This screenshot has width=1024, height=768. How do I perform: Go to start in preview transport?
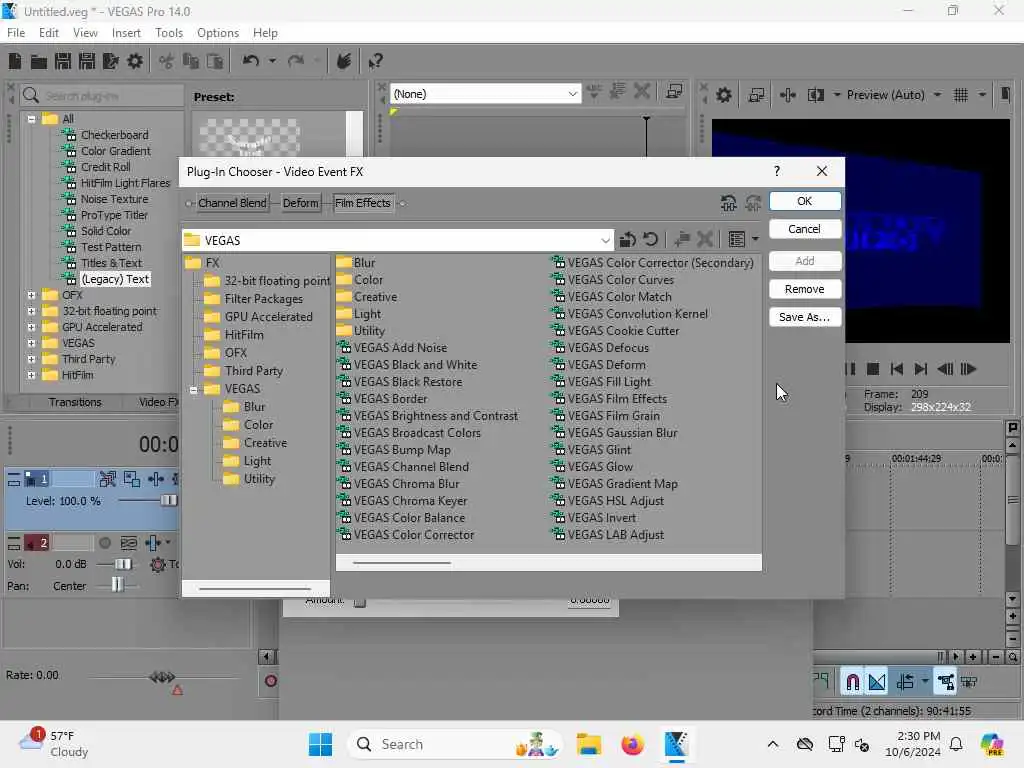[x=897, y=369]
